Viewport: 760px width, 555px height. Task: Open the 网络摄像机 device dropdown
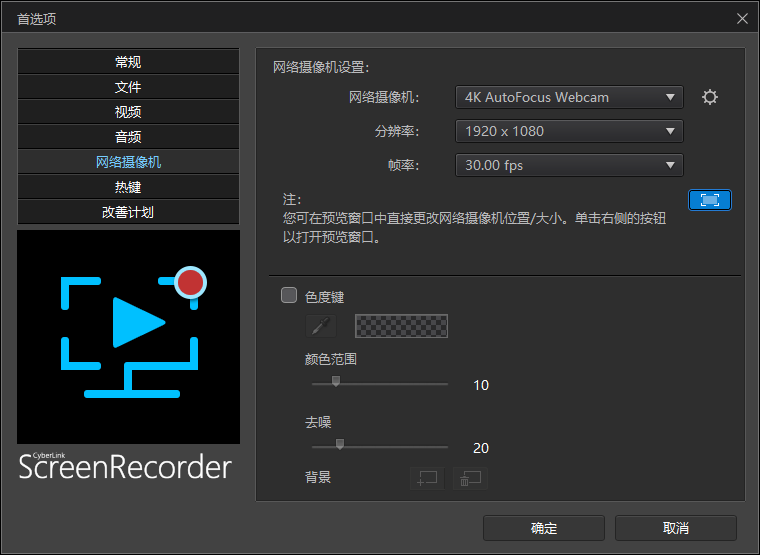pyautogui.click(x=569, y=97)
